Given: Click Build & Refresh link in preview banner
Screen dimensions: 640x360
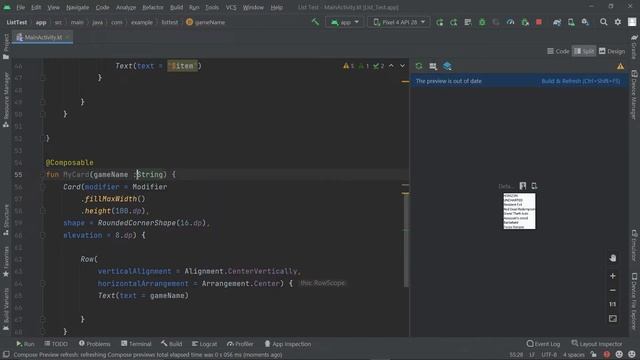Looking at the screenshot, I should coord(580,81).
